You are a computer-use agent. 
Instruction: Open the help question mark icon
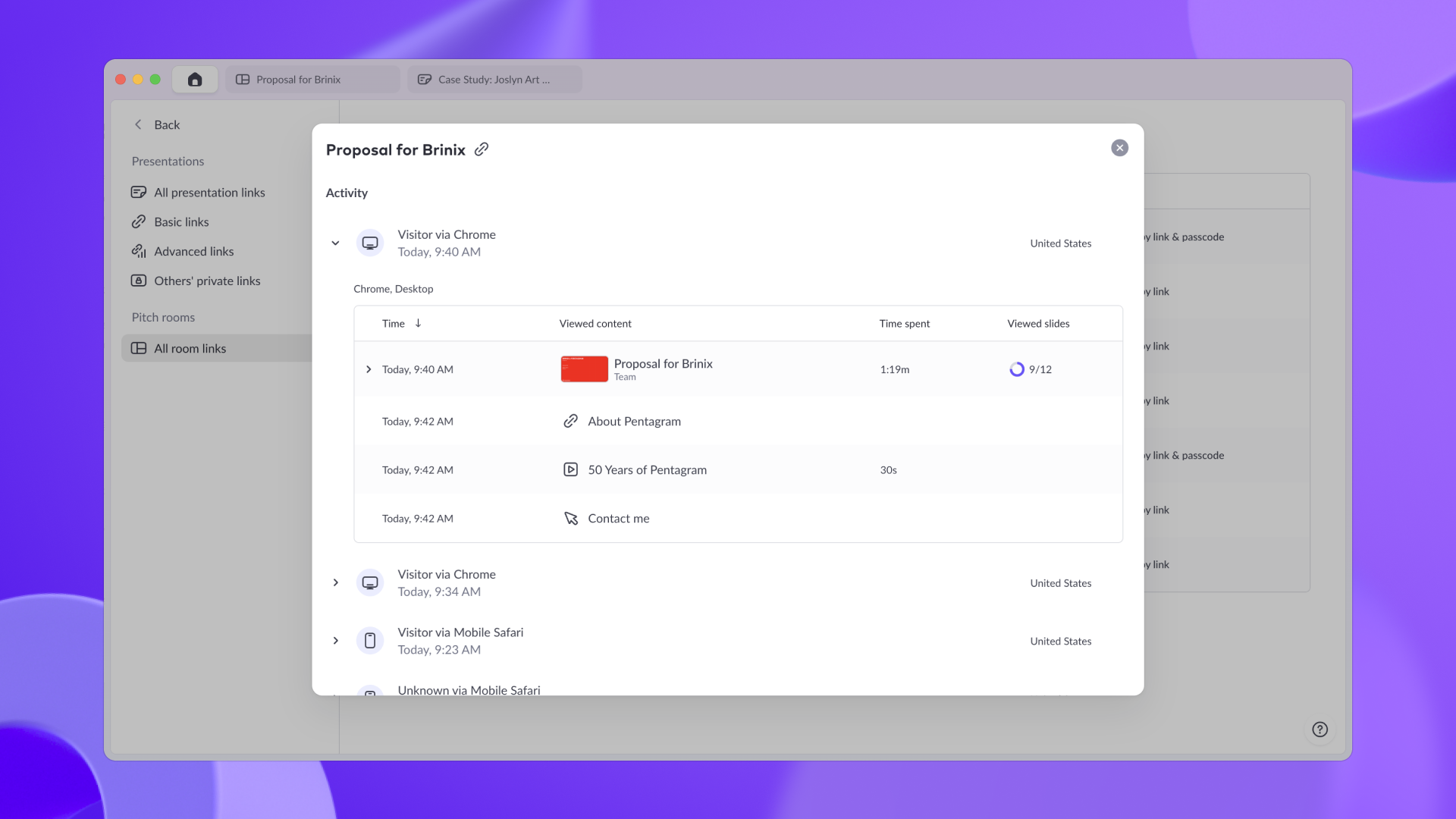1319,730
